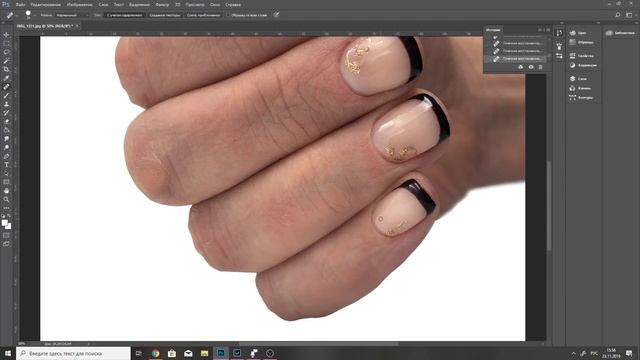
Task: Toggle Quick Mask mode
Action: click(x=6, y=235)
